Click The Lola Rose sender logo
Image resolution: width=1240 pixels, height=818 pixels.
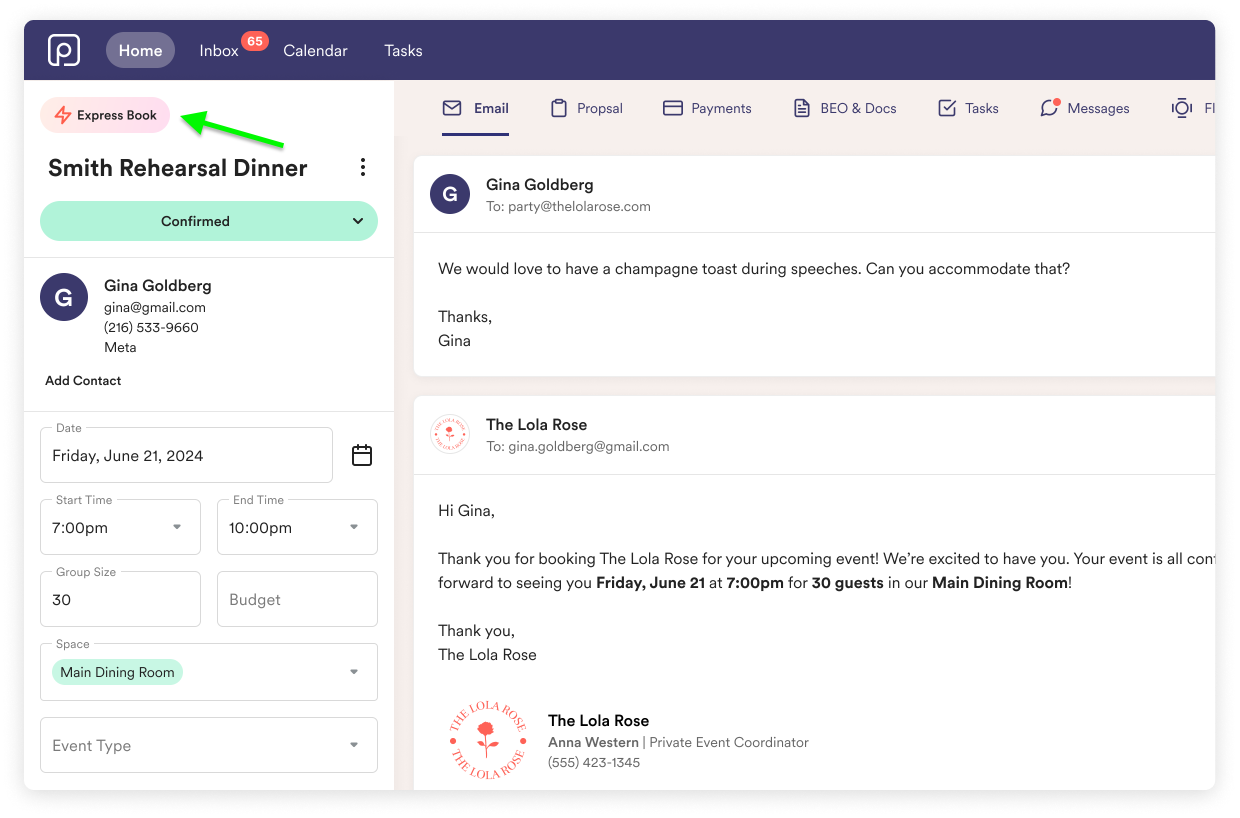tap(449, 435)
